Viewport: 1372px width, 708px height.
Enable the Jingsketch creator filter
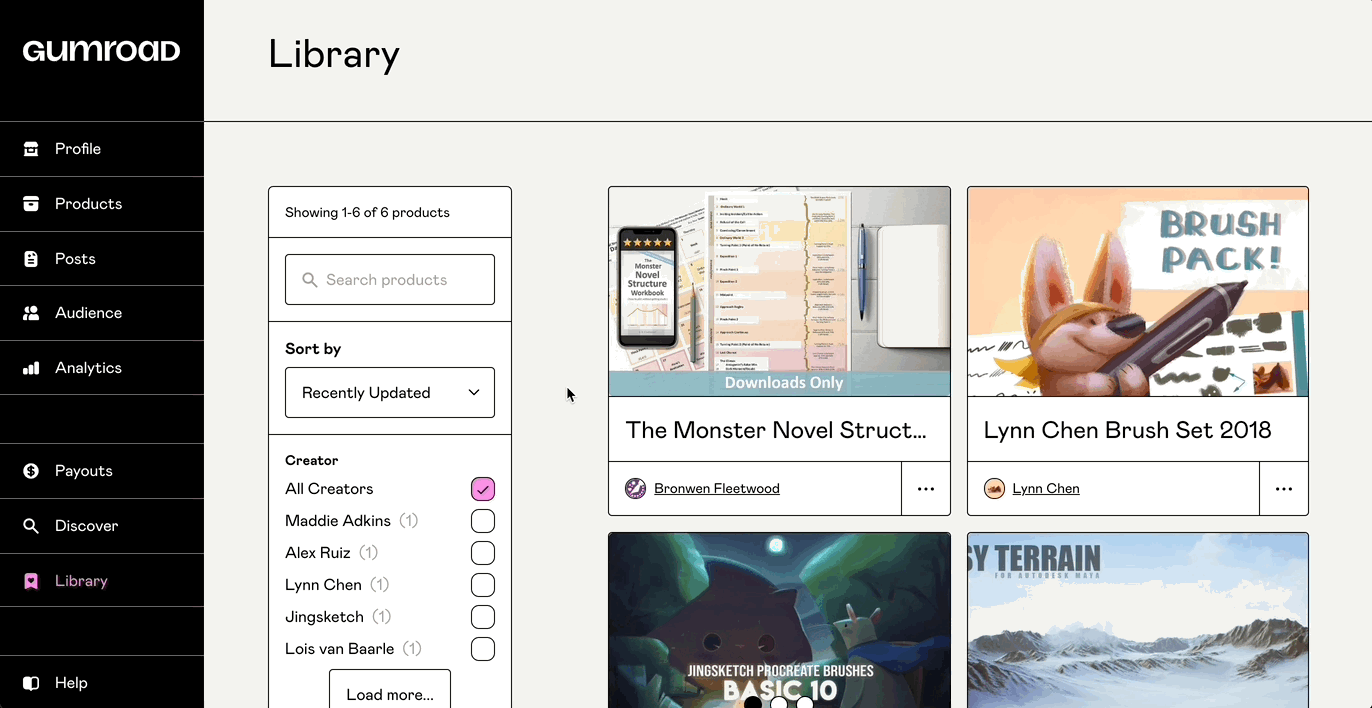pyautogui.click(x=483, y=617)
